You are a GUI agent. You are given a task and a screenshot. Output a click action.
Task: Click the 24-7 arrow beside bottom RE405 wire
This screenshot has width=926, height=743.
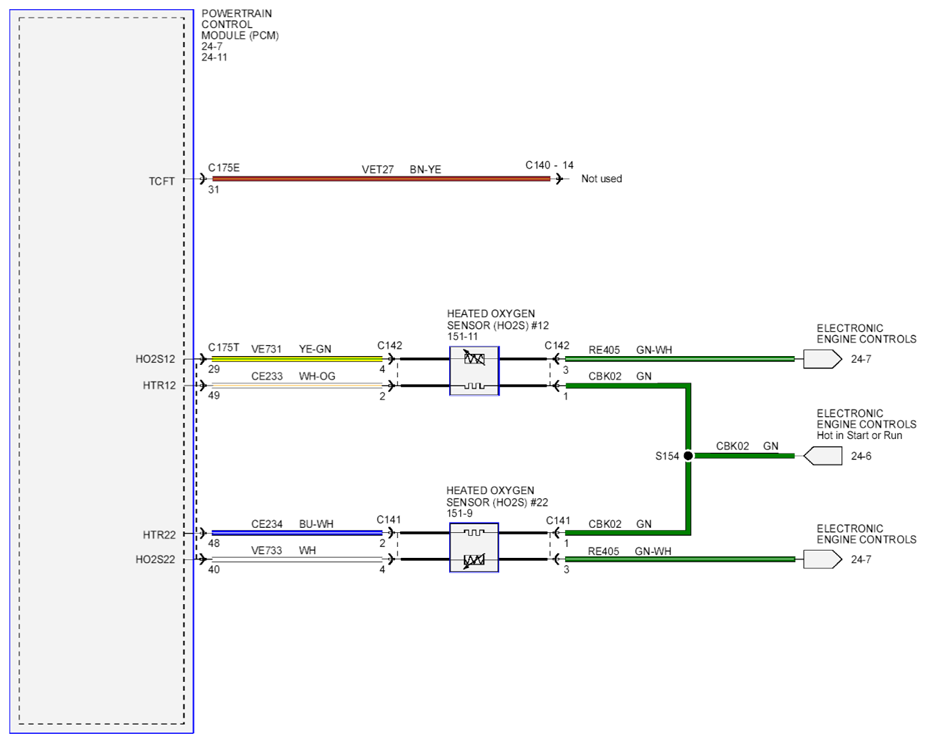coord(822,559)
